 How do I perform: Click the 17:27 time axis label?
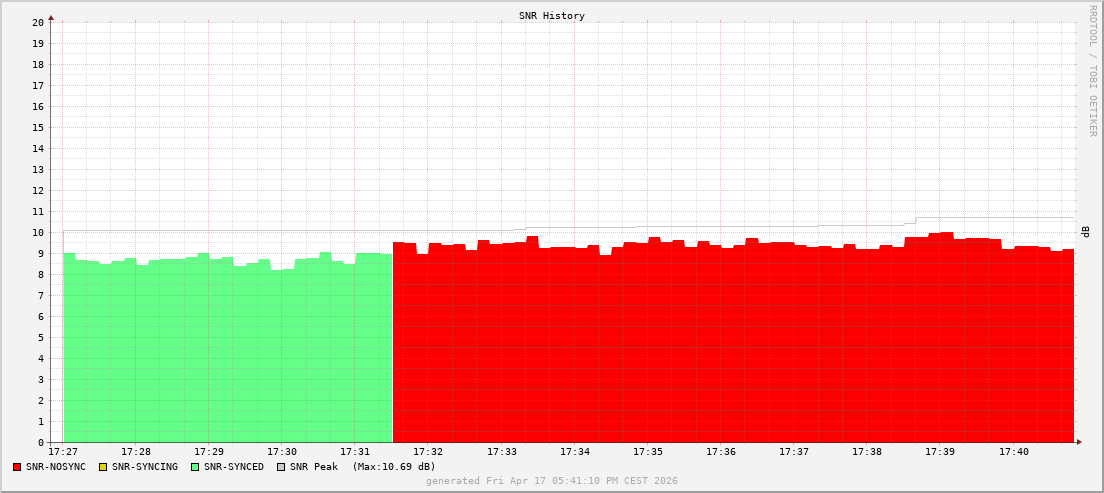[x=63, y=452]
